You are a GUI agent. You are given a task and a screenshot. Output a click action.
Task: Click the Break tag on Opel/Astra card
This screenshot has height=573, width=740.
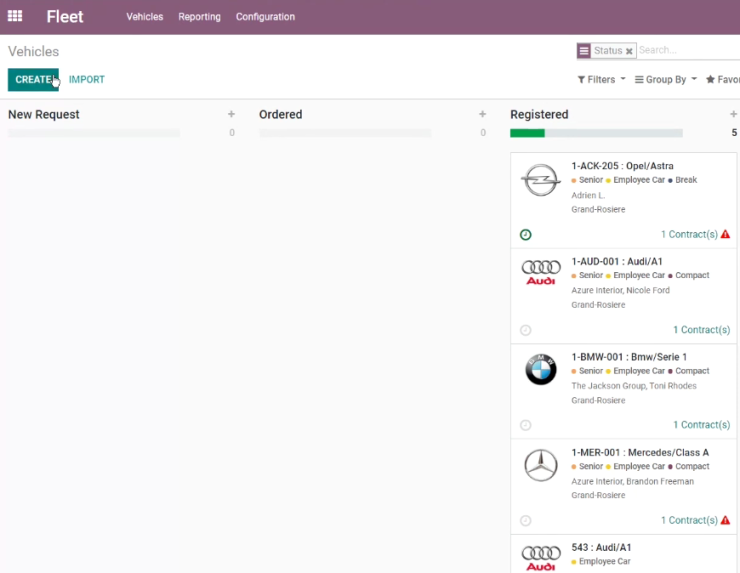point(686,180)
